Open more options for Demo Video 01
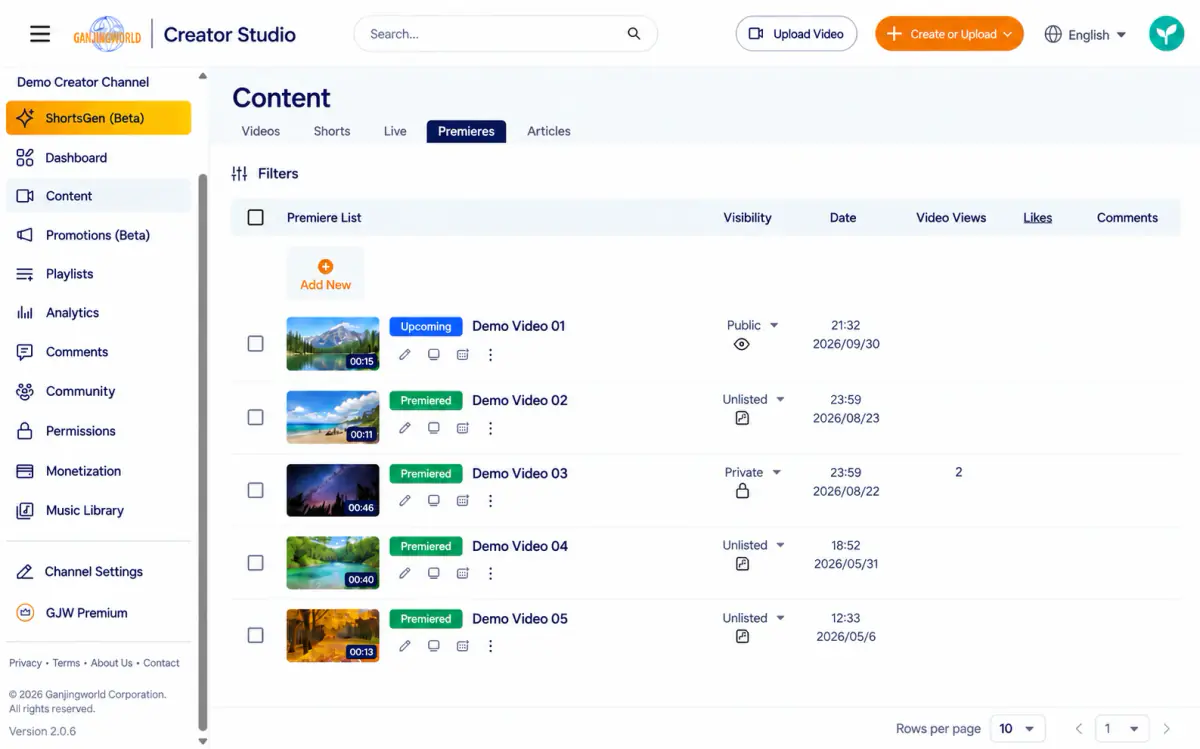The width and height of the screenshot is (1200, 749). [490, 354]
